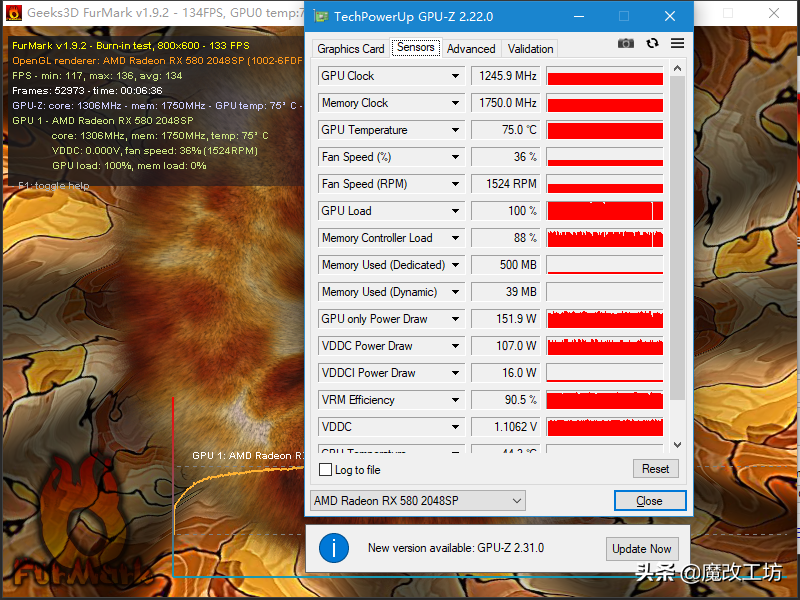The height and width of the screenshot is (600, 800).
Task: Open the GPU Clock sensor dropdown
Action: (x=455, y=76)
